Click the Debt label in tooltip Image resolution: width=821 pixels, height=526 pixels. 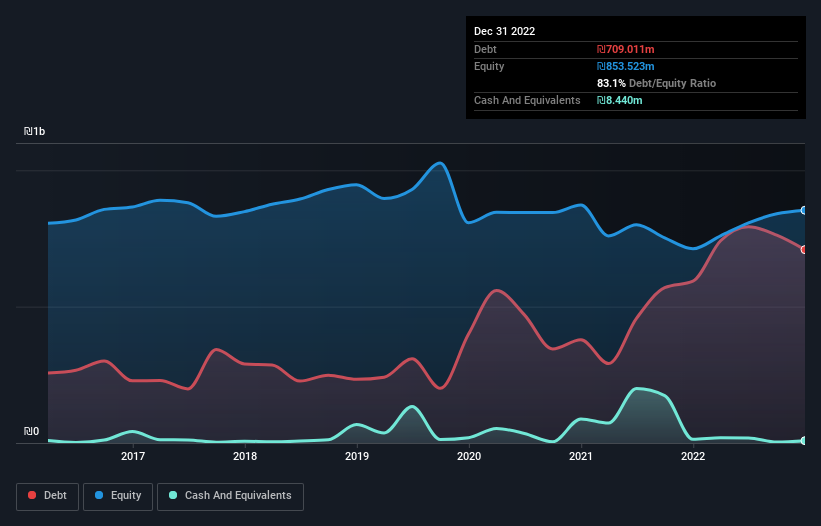485,49
